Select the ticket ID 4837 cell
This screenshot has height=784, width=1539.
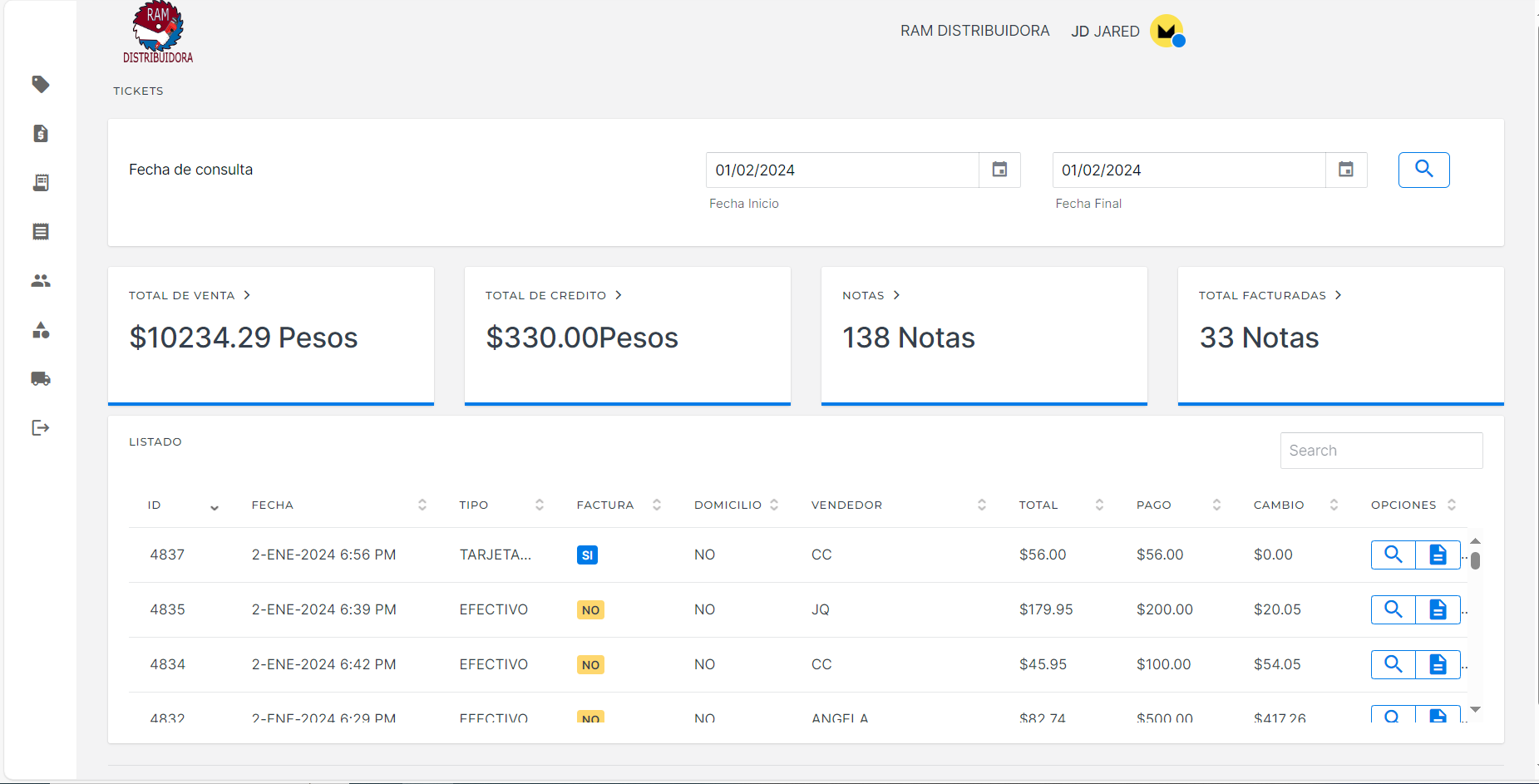point(167,555)
